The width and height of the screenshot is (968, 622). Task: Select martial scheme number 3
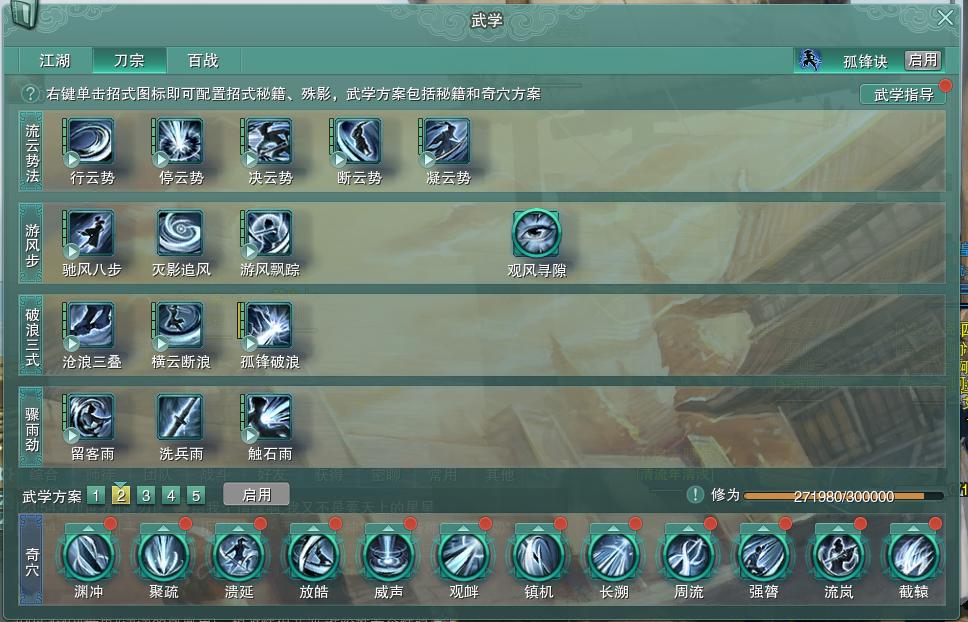[146, 496]
